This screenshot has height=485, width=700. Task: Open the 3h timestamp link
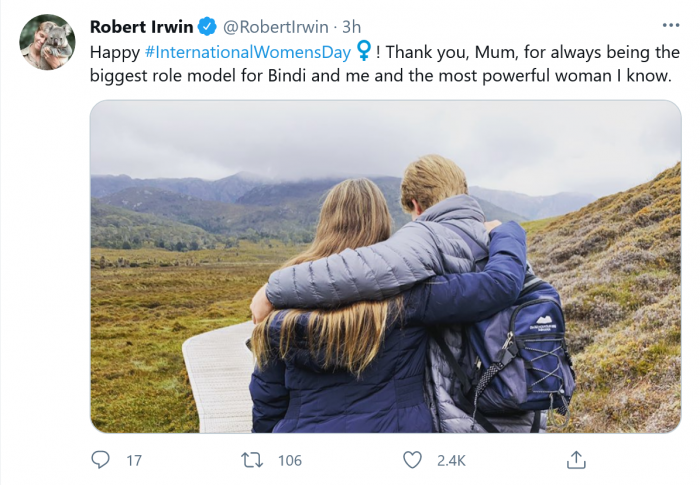point(348,25)
